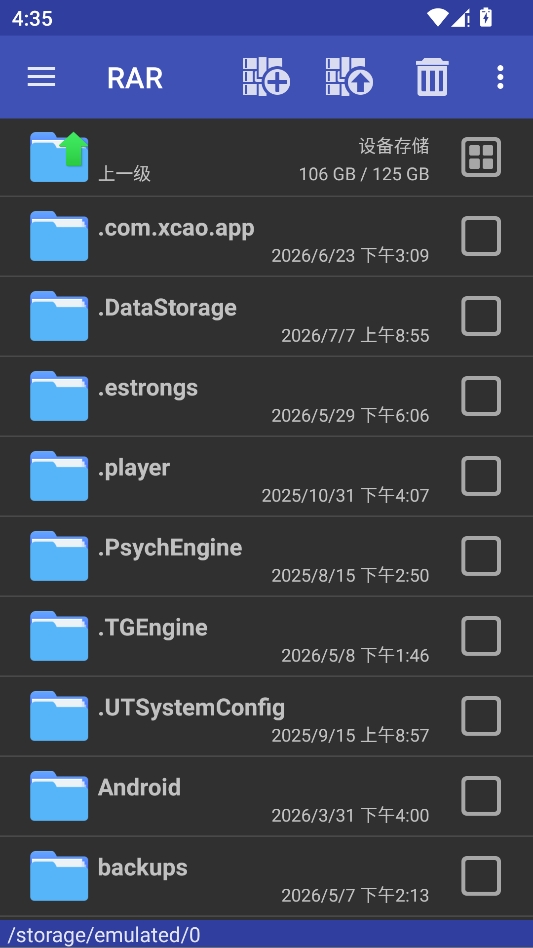Open the .player folder
Screen dimensions: 533x948
pos(266,476)
